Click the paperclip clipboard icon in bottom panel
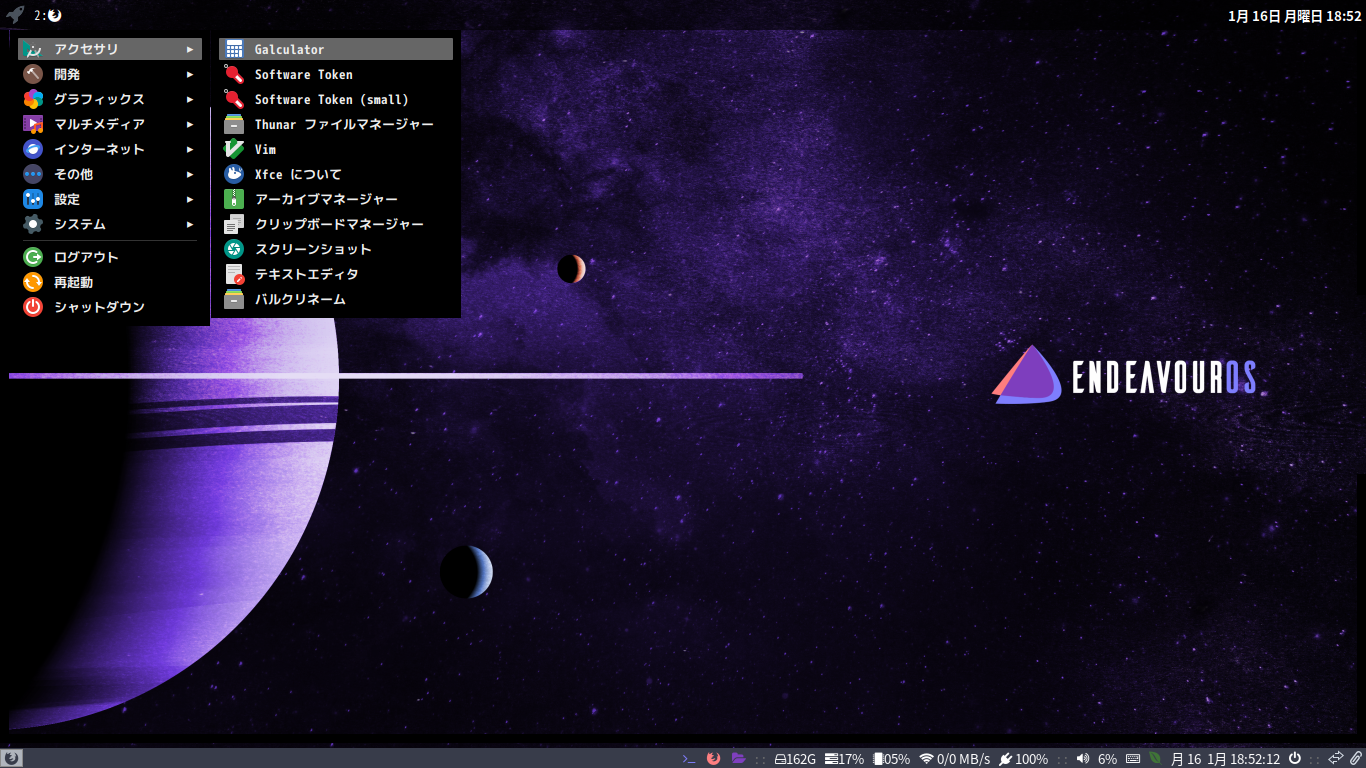The image size is (1366, 768). click(x=1355, y=759)
